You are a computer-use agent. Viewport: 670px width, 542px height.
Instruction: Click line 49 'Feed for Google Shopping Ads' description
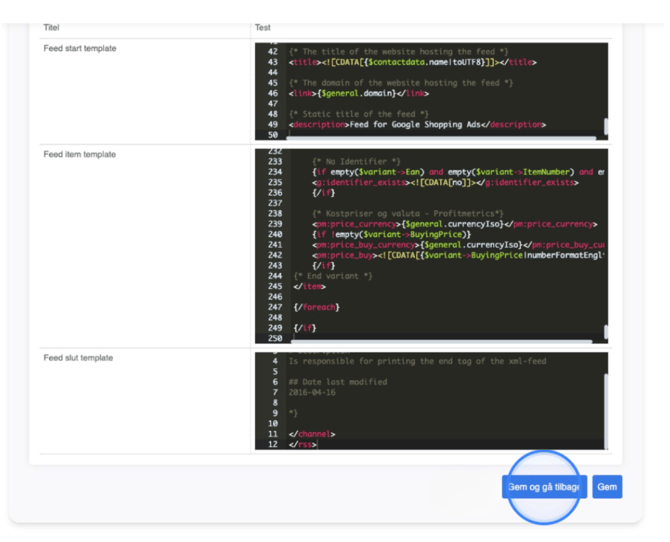[417, 124]
